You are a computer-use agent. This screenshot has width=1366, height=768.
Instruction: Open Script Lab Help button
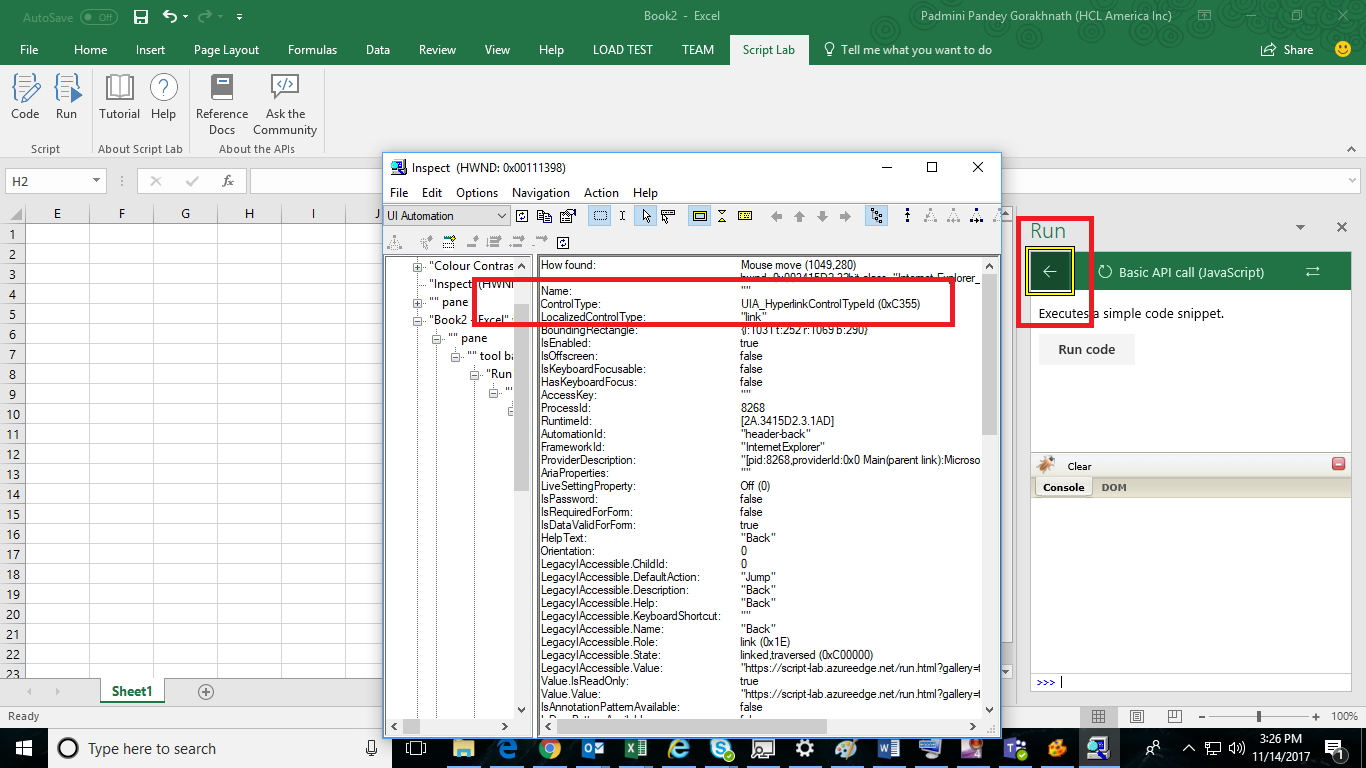point(164,97)
